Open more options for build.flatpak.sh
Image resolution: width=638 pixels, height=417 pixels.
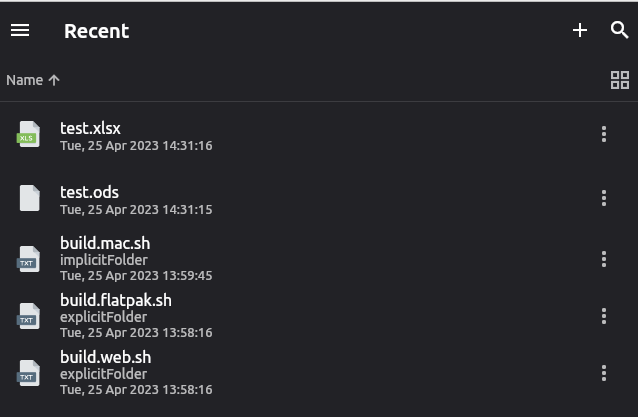604,316
